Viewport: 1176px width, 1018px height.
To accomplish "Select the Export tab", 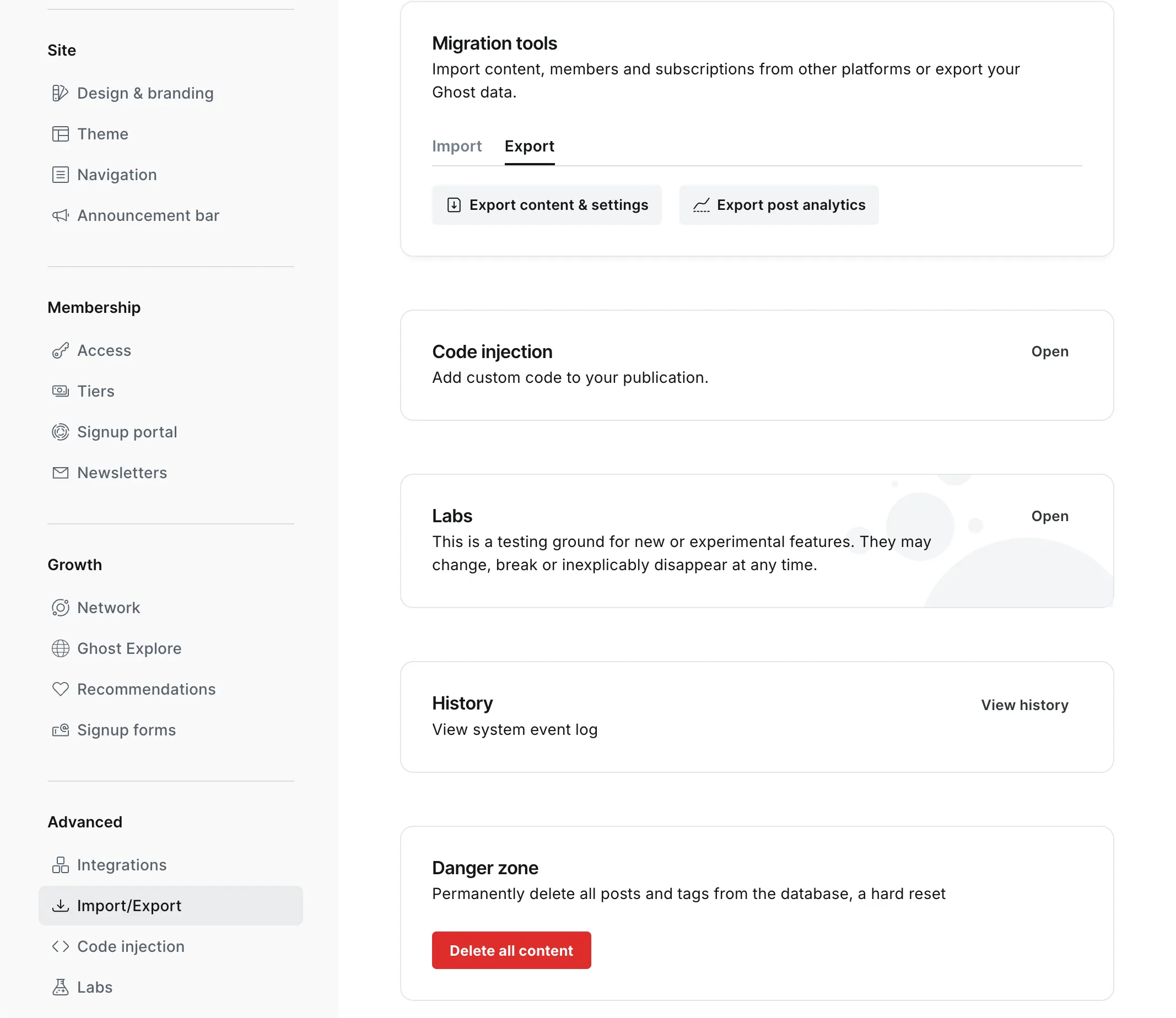I will (529, 147).
